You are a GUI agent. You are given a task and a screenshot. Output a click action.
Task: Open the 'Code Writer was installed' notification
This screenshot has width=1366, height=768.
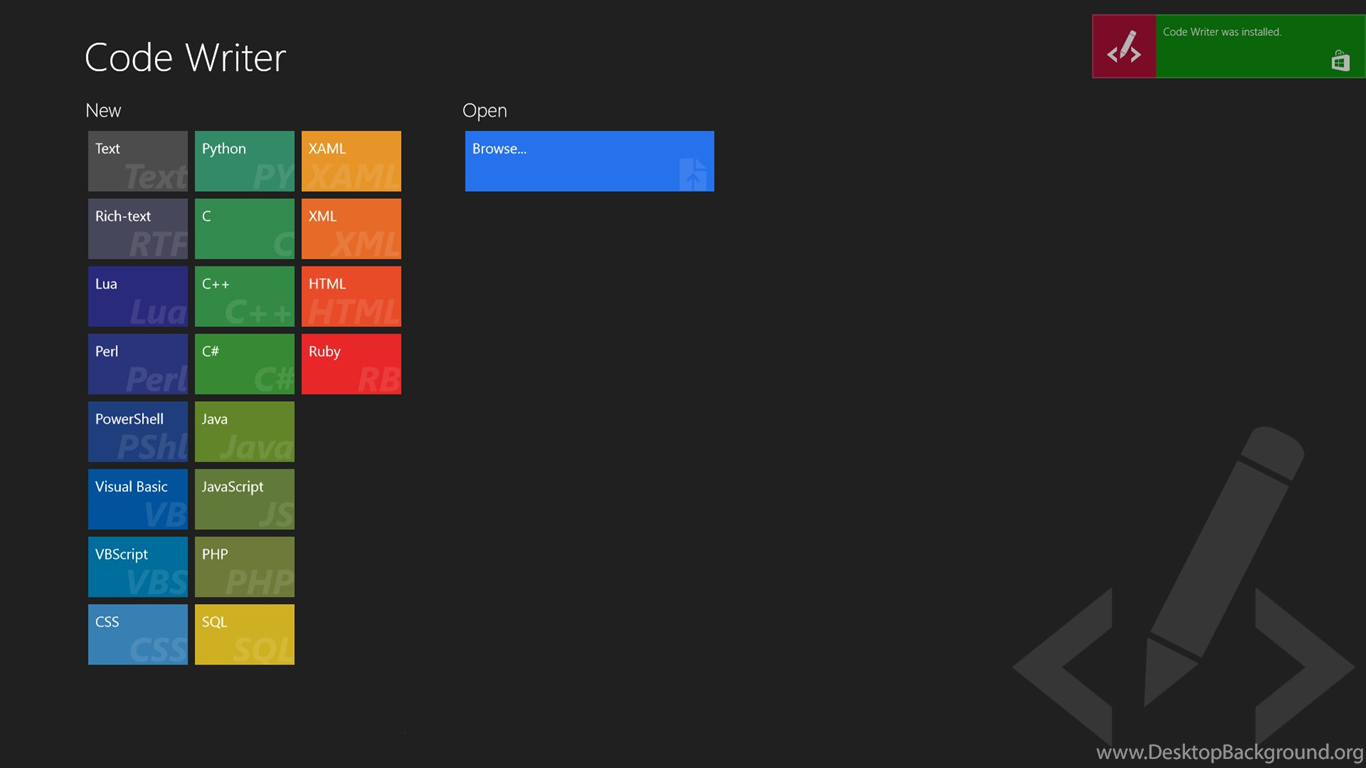[x=1229, y=46]
